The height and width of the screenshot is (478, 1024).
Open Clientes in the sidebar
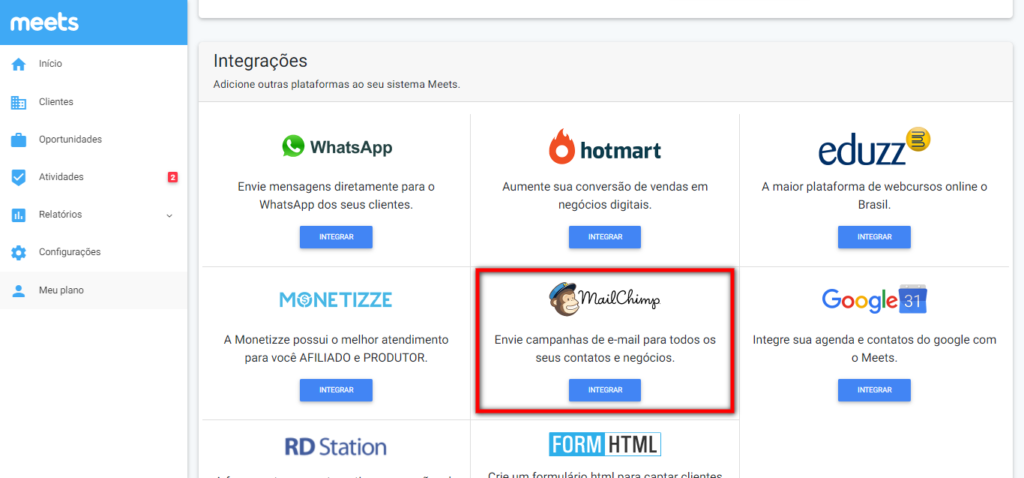point(93,102)
